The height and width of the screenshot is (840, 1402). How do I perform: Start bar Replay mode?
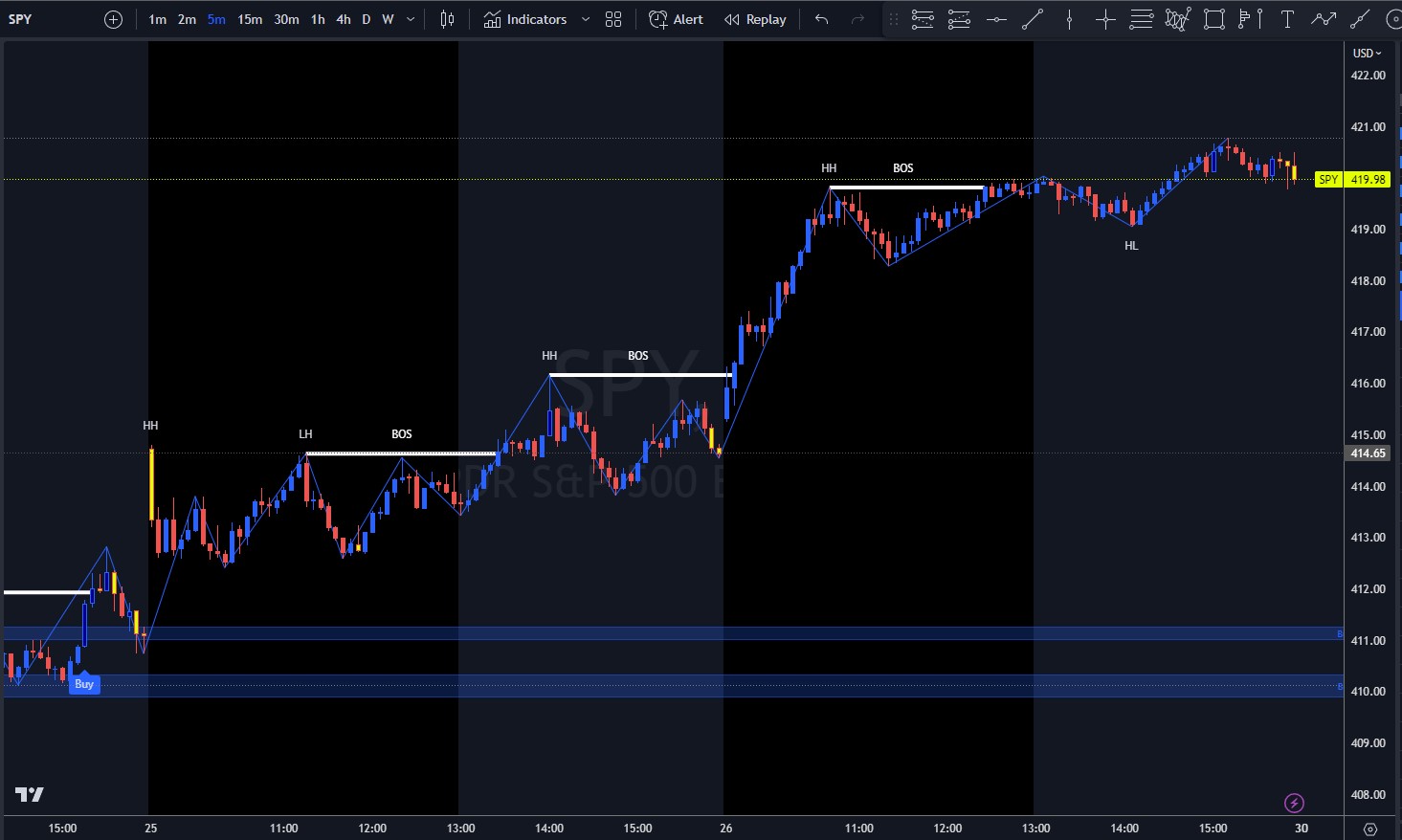[x=755, y=19]
